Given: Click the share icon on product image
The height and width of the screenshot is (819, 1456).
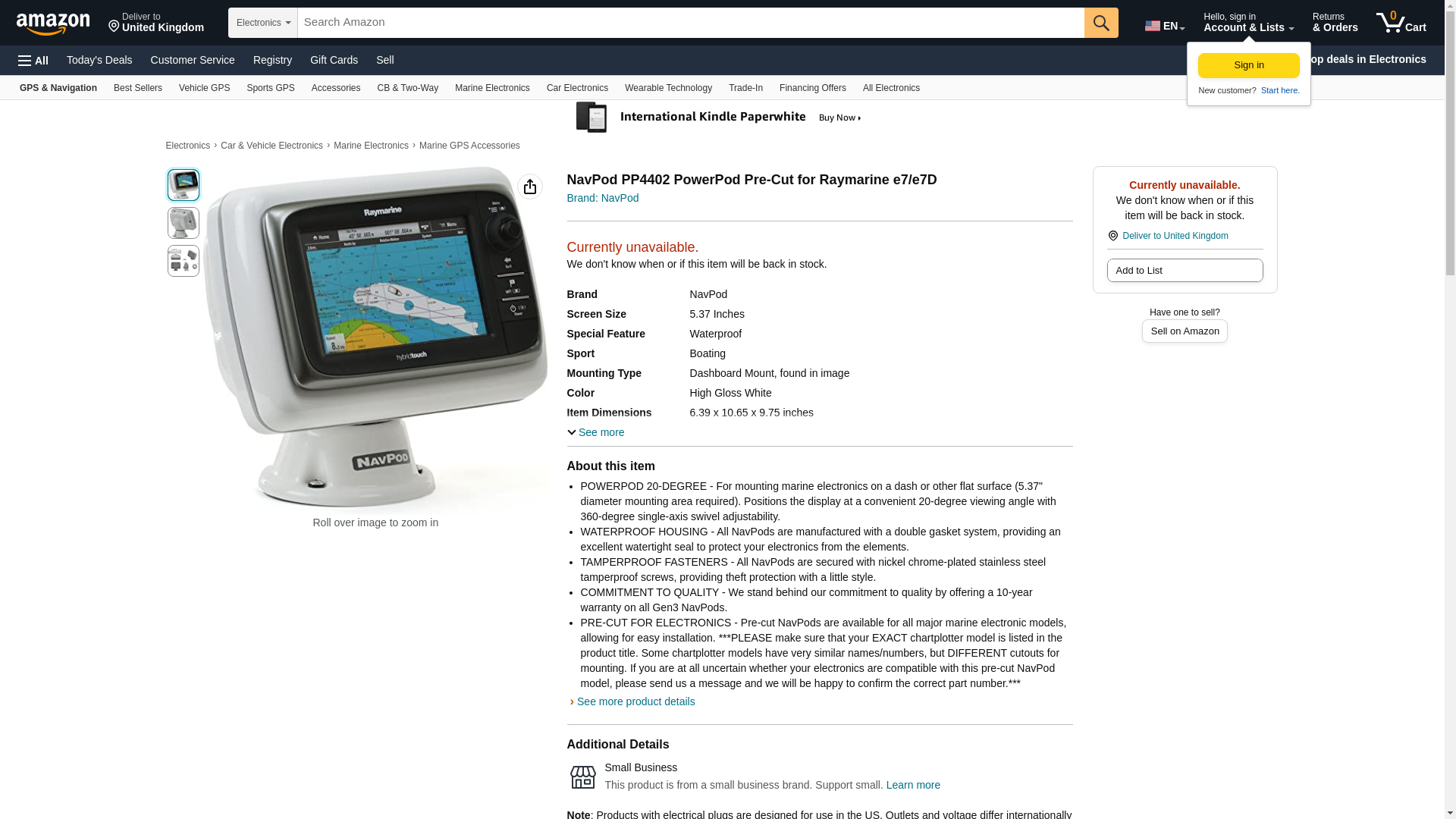Looking at the screenshot, I should click(530, 187).
